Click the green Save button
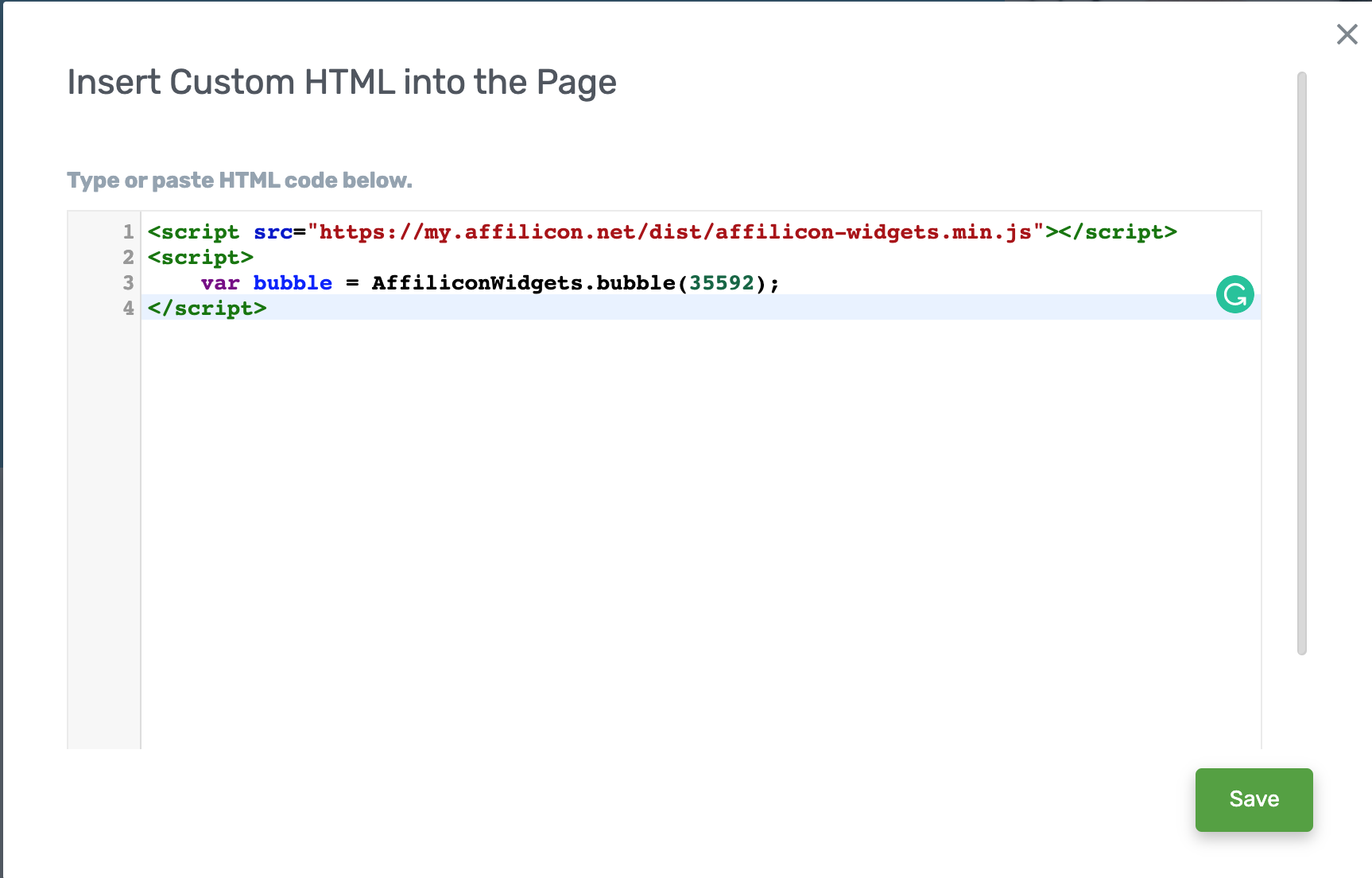The width and height of the screenshot is (1372, 878). (x=1254, y=799)
